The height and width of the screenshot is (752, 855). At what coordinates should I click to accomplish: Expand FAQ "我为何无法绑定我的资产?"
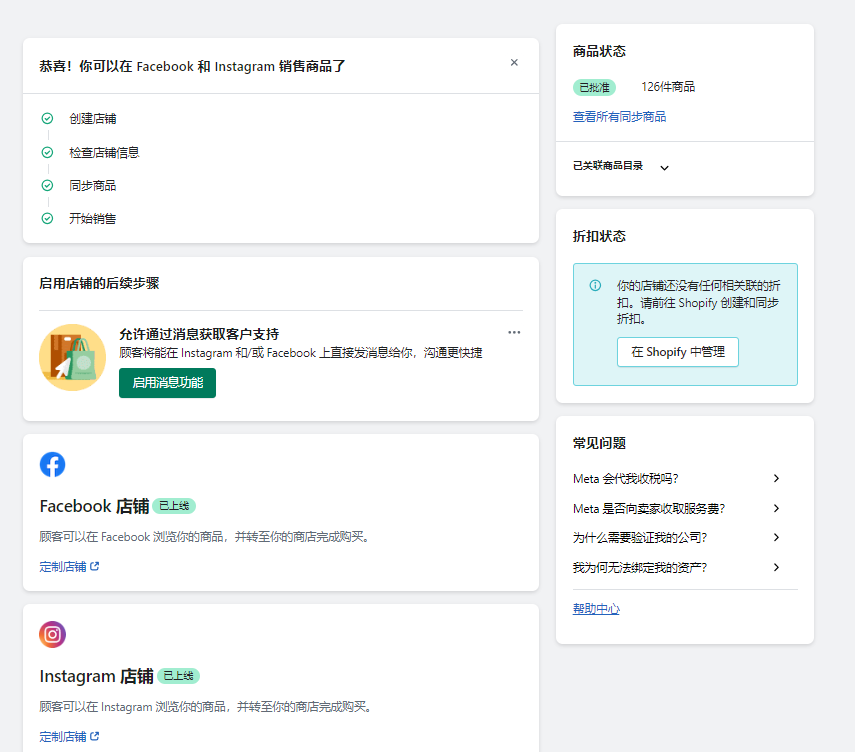677,568
